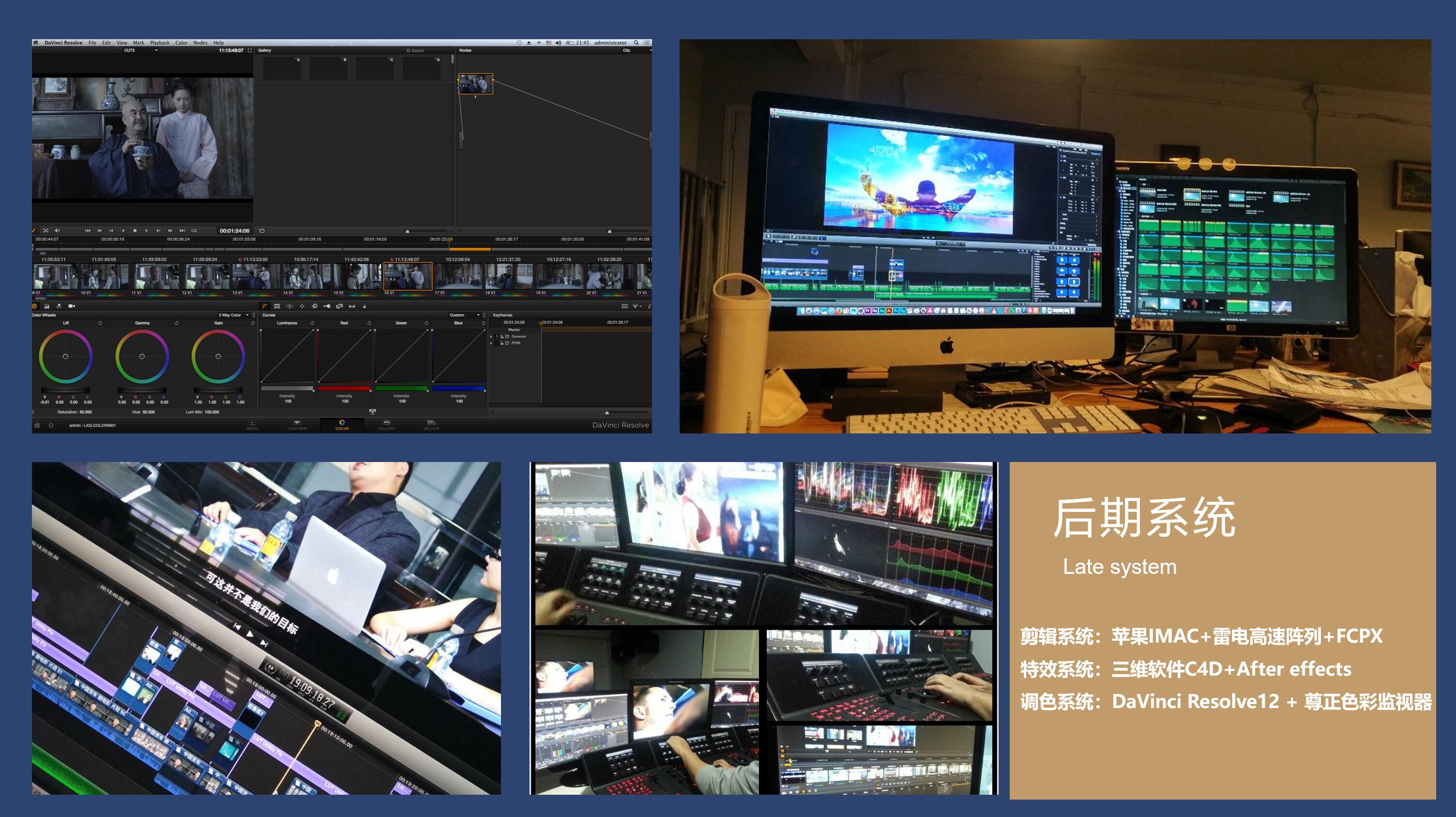
Task: Click the stop button in viewer transport
Action: (x=135, y=231)
